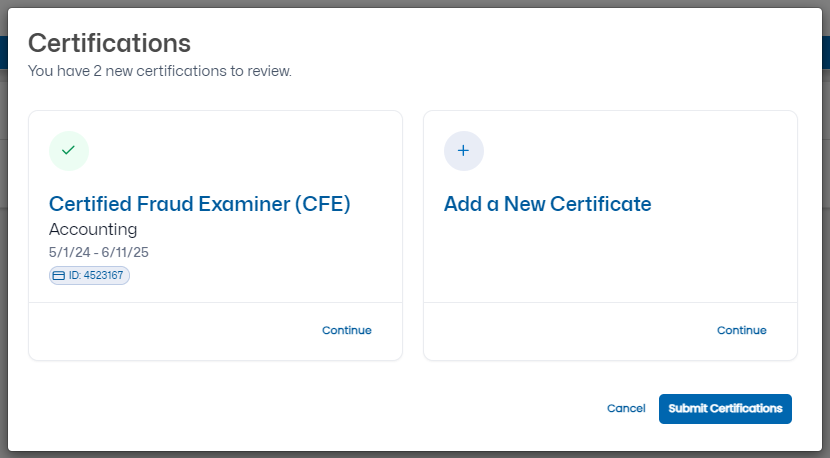
Task: Cancel the Certifications dialog
Action: (626, 408)
